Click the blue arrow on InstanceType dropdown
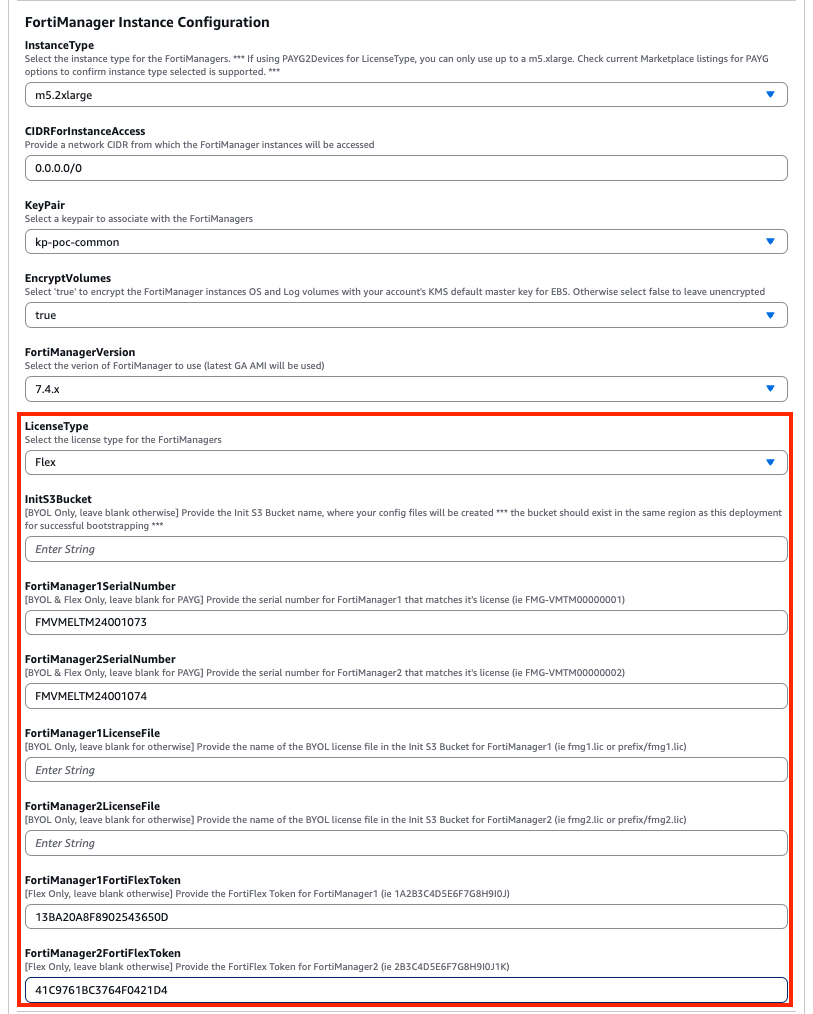Image resolution: width=813 pixels, height=1014 pixels. (769, 94)
